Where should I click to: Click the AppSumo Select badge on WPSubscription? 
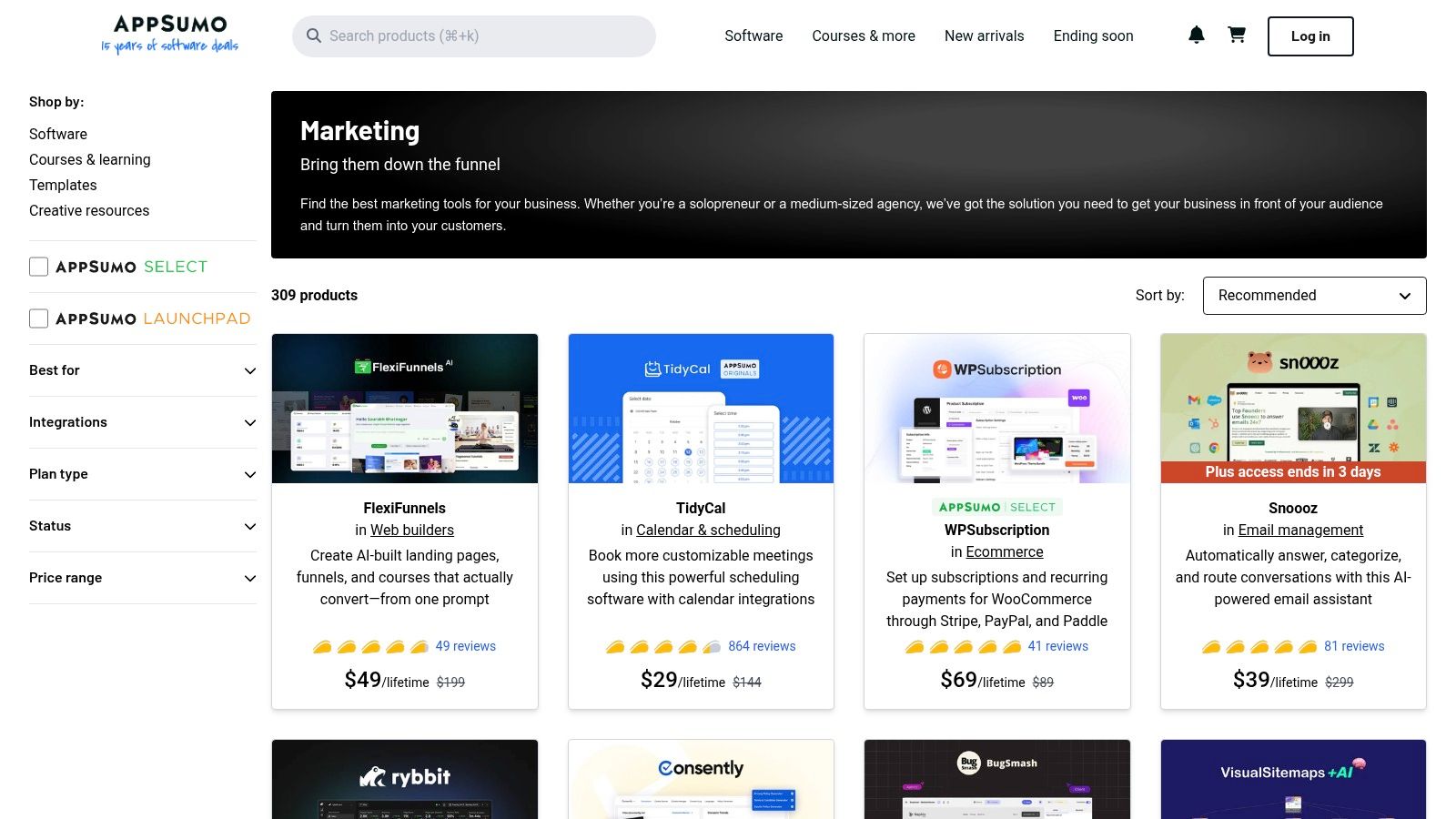pos(997,507)
